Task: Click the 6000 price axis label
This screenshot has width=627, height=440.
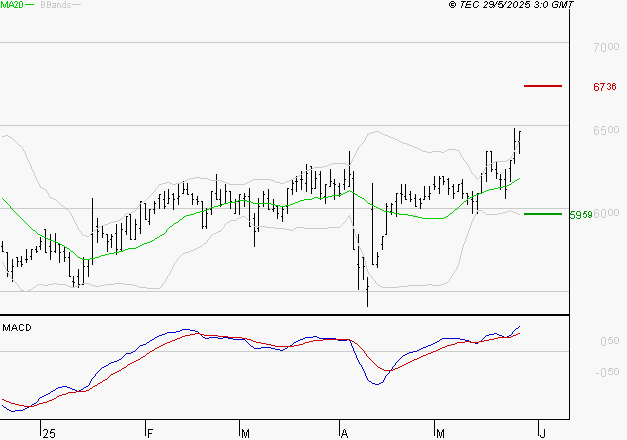Action: tap(607, 213)
